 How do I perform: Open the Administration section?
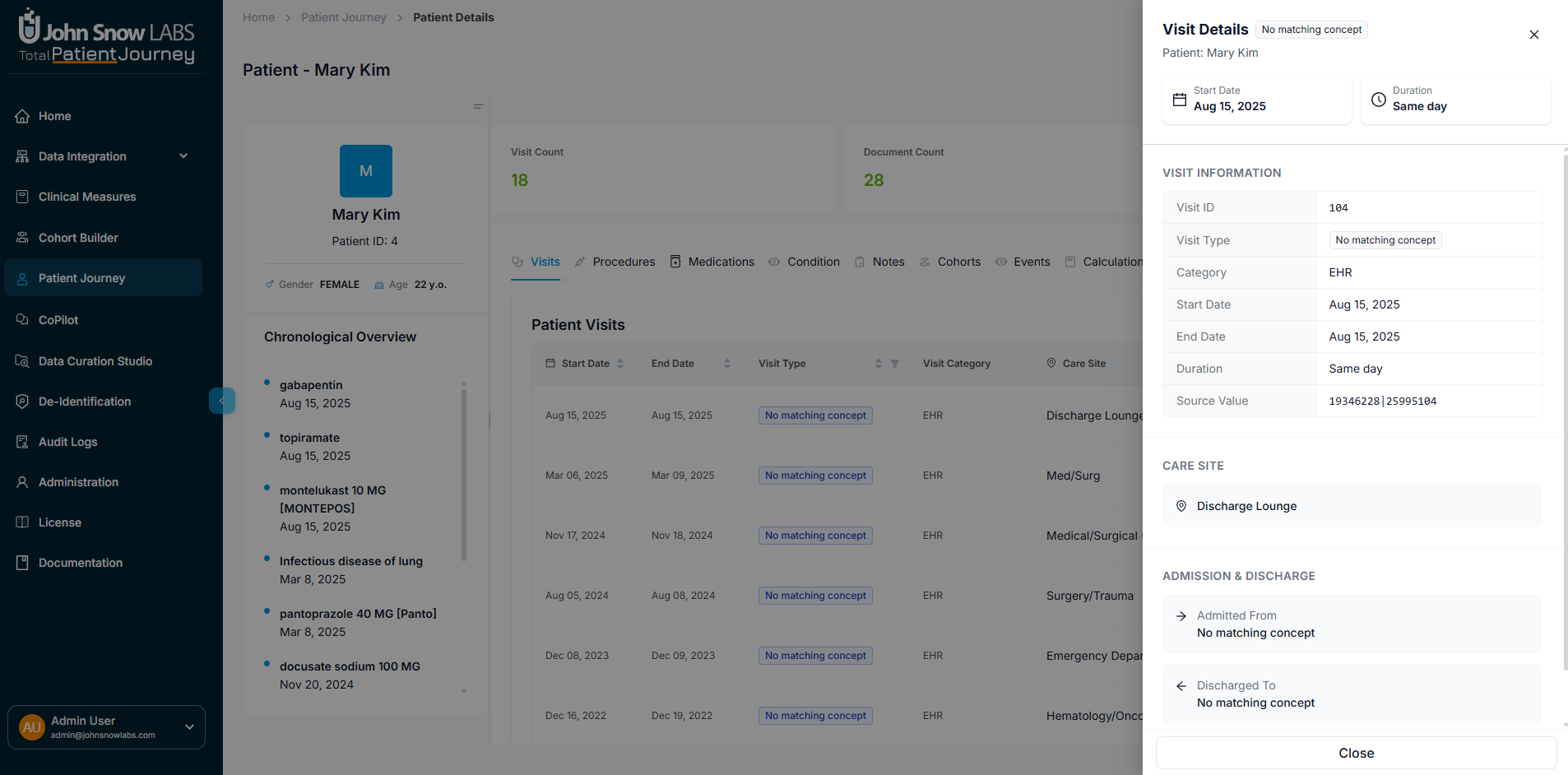[x=78, y=481]
